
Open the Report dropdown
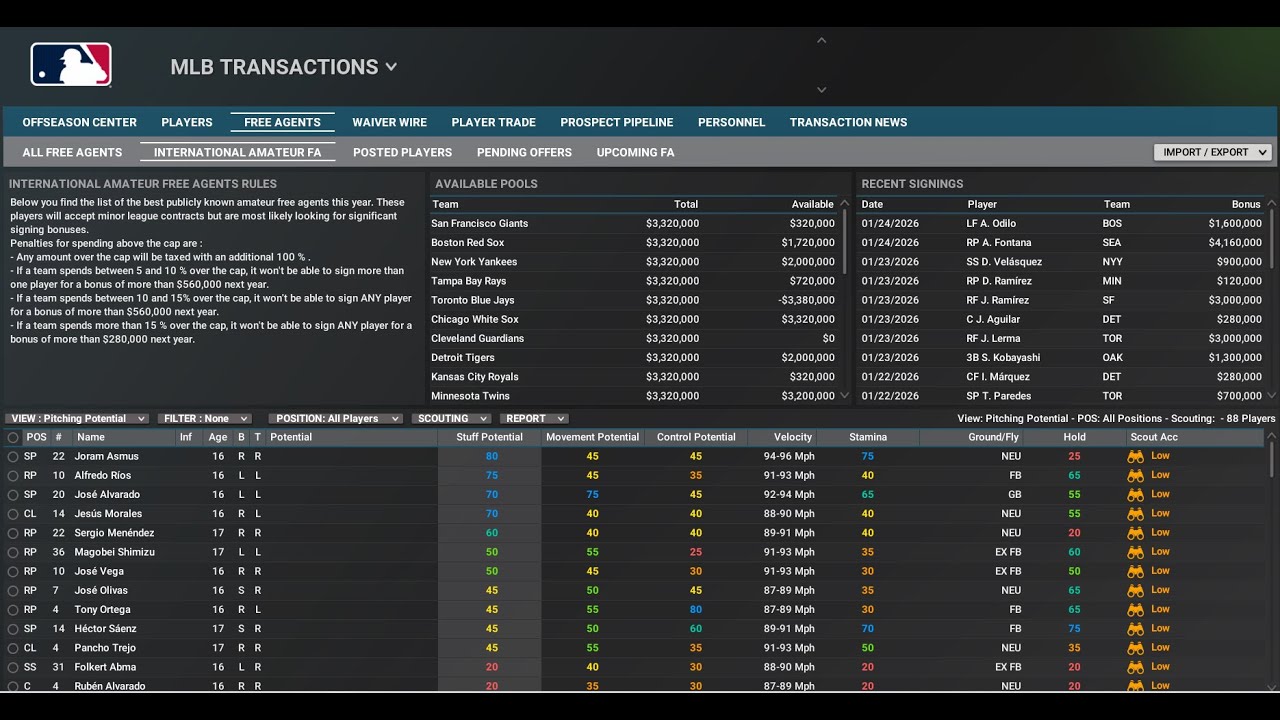click(533, 419)
